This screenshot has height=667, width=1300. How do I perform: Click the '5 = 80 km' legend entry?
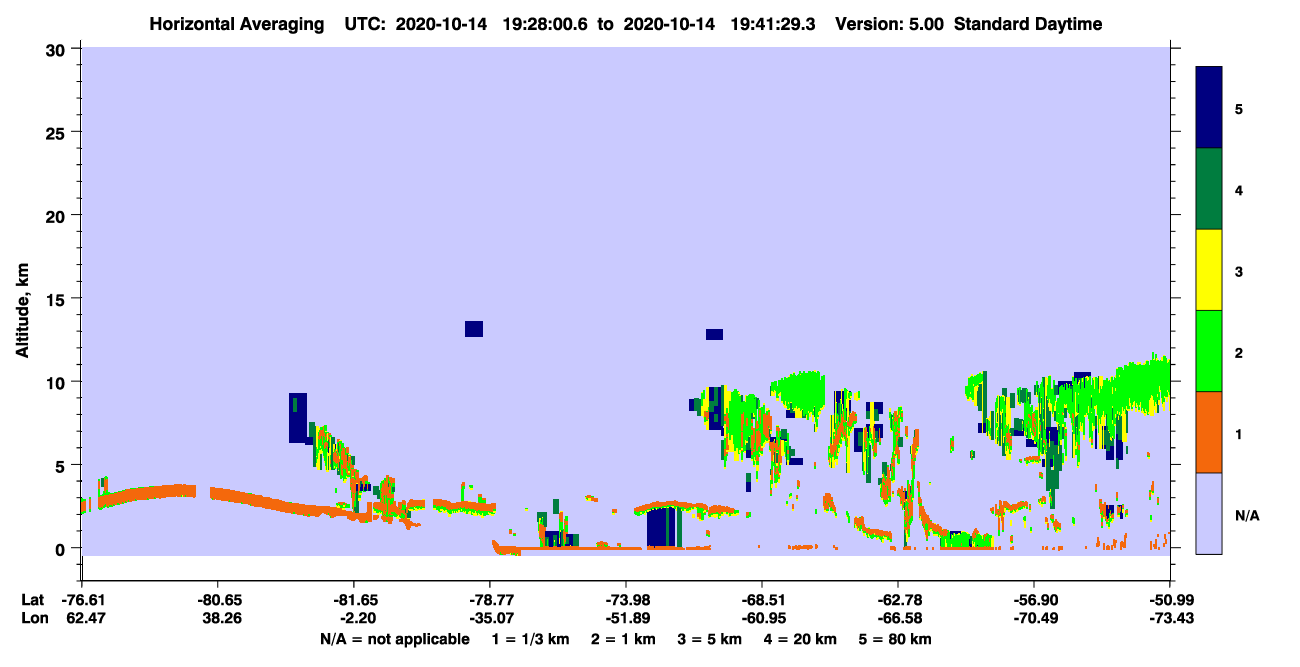(895, 639)
